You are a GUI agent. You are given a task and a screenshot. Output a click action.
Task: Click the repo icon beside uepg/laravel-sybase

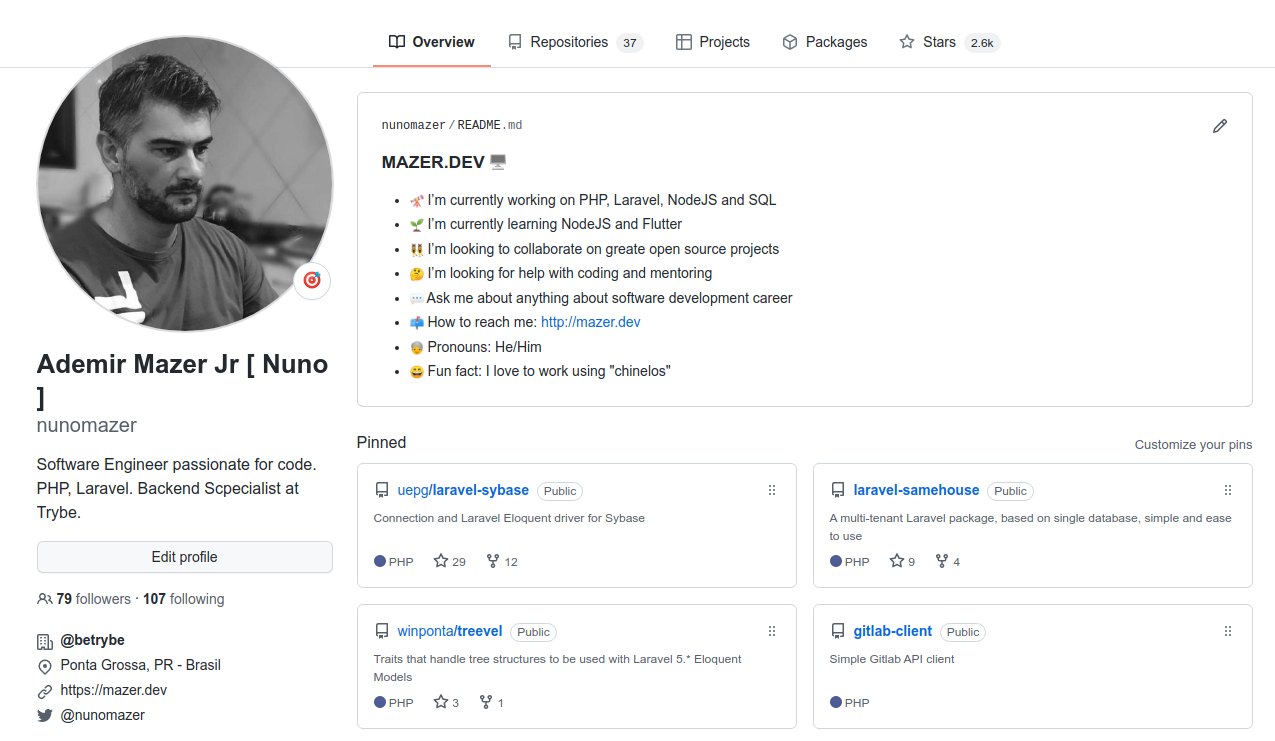[382, 490]
